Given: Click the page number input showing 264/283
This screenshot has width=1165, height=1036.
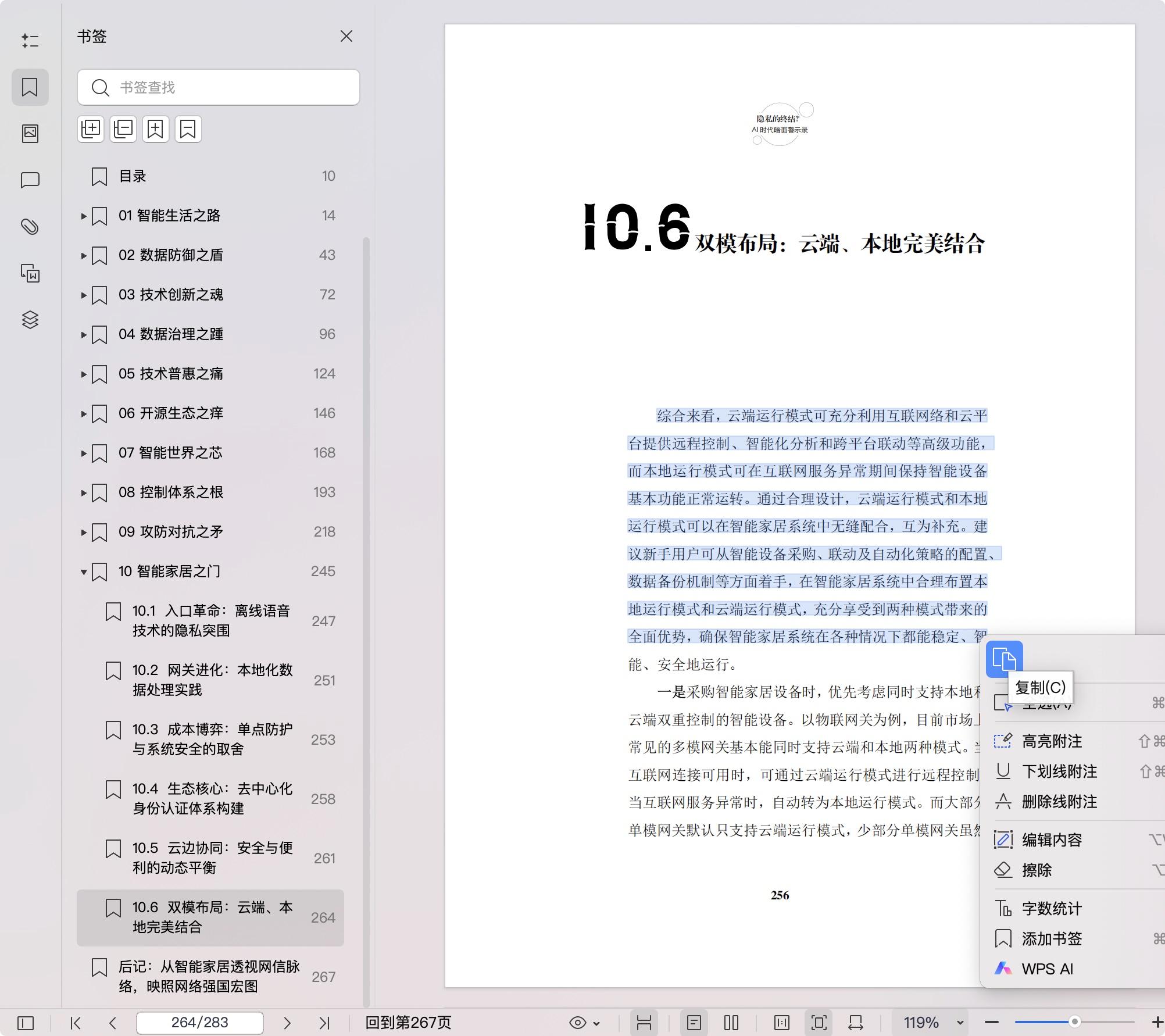Looking at the screenshot, I should pos(200,1022).
